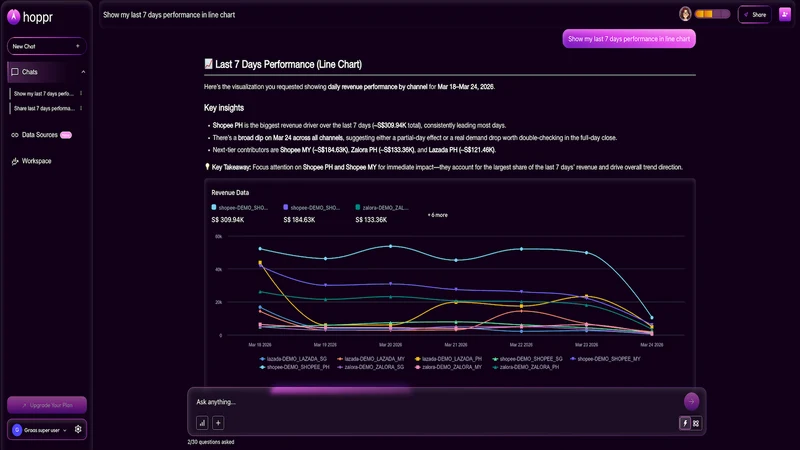
Task: Toggle shopee-DEMO_SHOPEE_PH legend series
Action: coord(294,367)
